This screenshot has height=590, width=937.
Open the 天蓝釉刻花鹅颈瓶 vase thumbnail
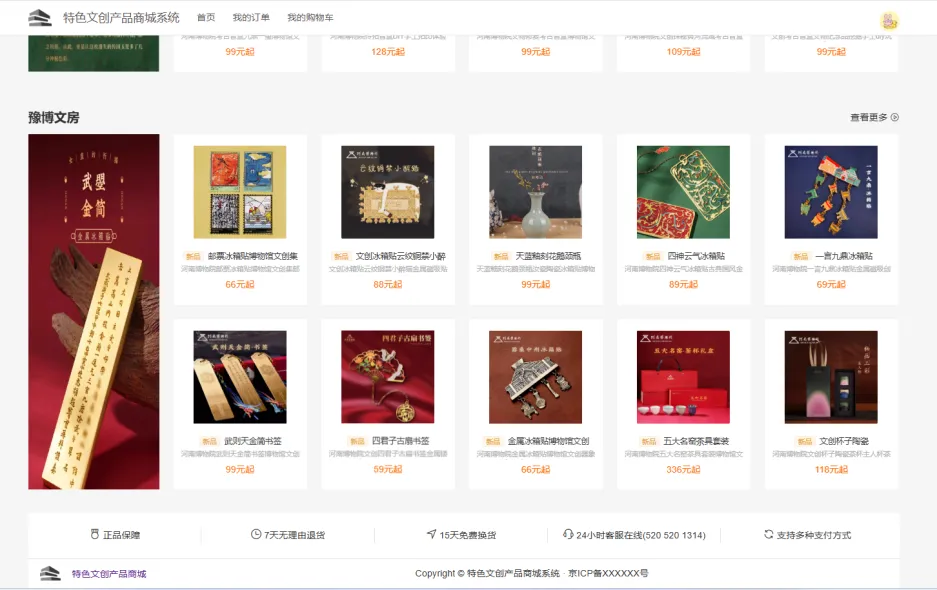point(535,192)
